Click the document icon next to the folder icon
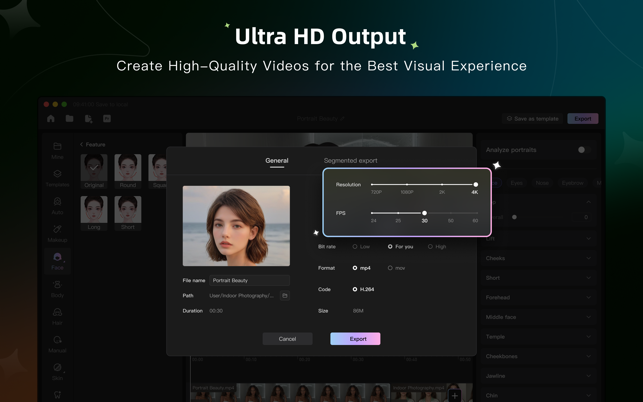Screen dimensions: 643x402 point(88,119)
